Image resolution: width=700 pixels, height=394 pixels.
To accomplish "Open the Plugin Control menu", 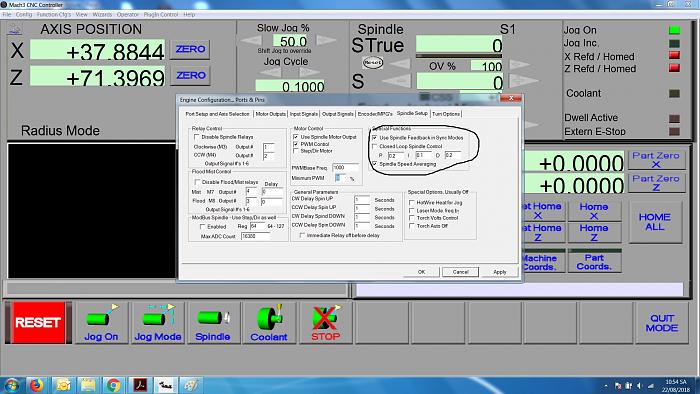I will coord(161,15).
